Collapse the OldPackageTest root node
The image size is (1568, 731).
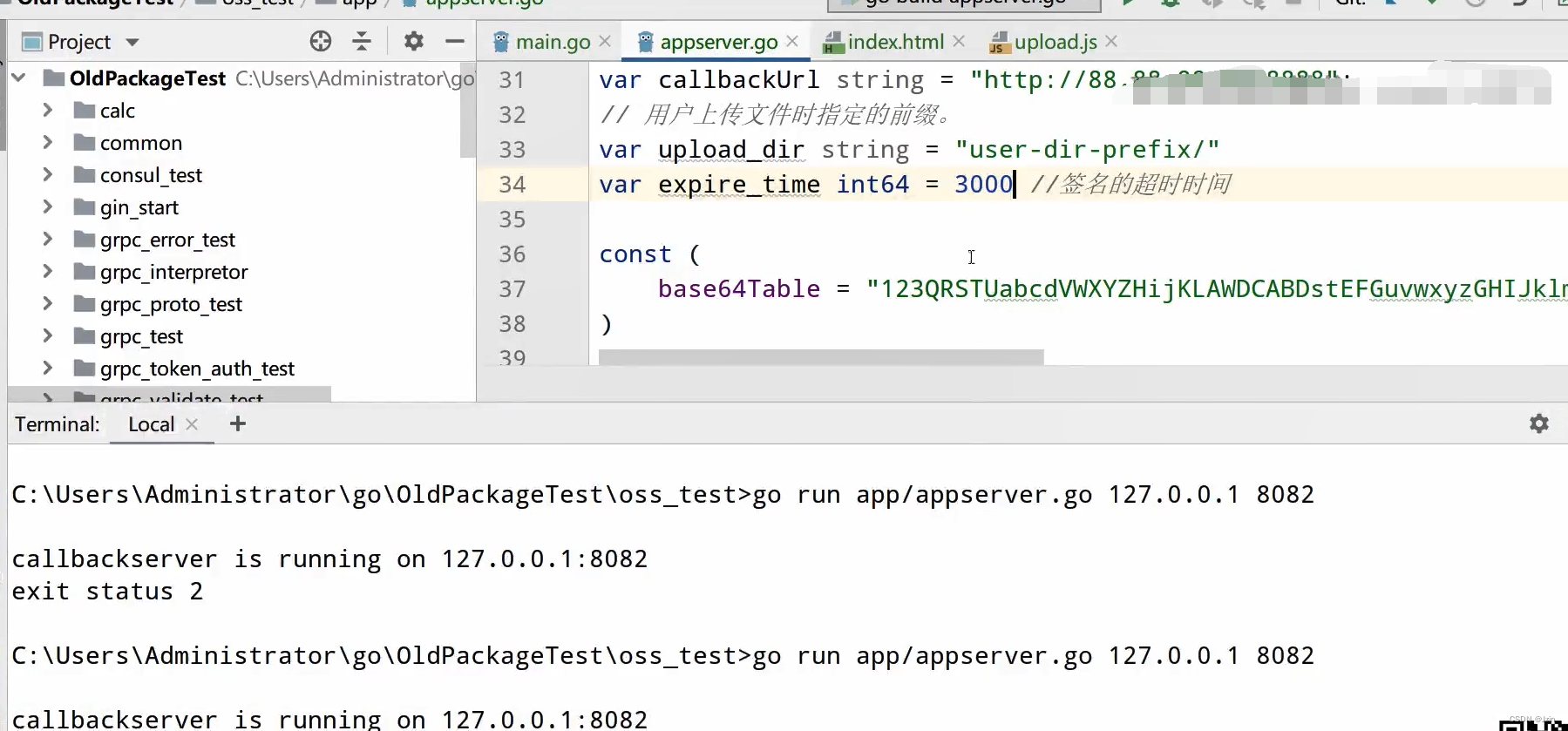[18, 78]
